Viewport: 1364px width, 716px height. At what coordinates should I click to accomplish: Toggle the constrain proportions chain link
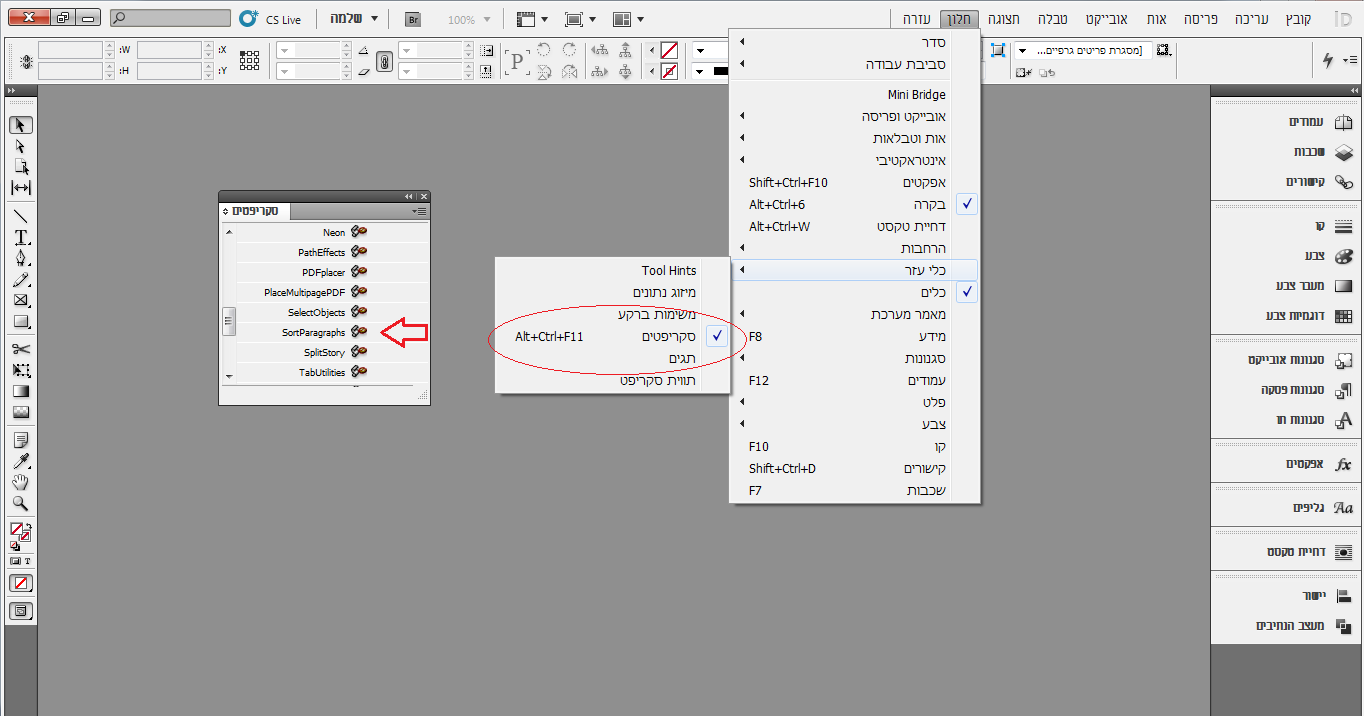click(383, 60)
